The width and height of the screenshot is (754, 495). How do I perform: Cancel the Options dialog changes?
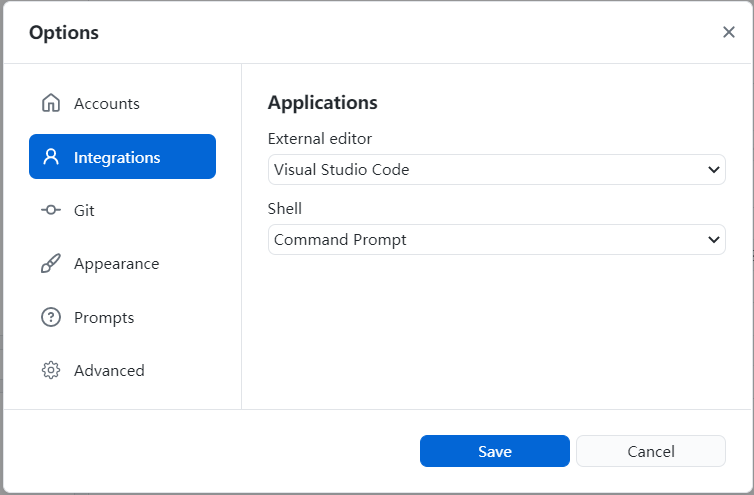651,451
